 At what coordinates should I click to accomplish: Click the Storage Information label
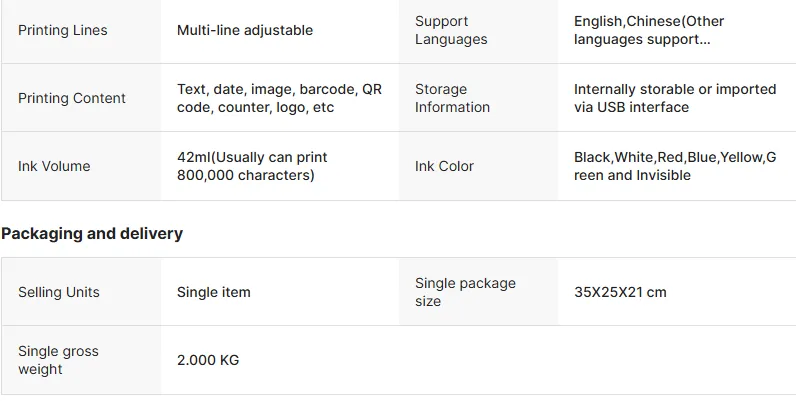[452, 98]
